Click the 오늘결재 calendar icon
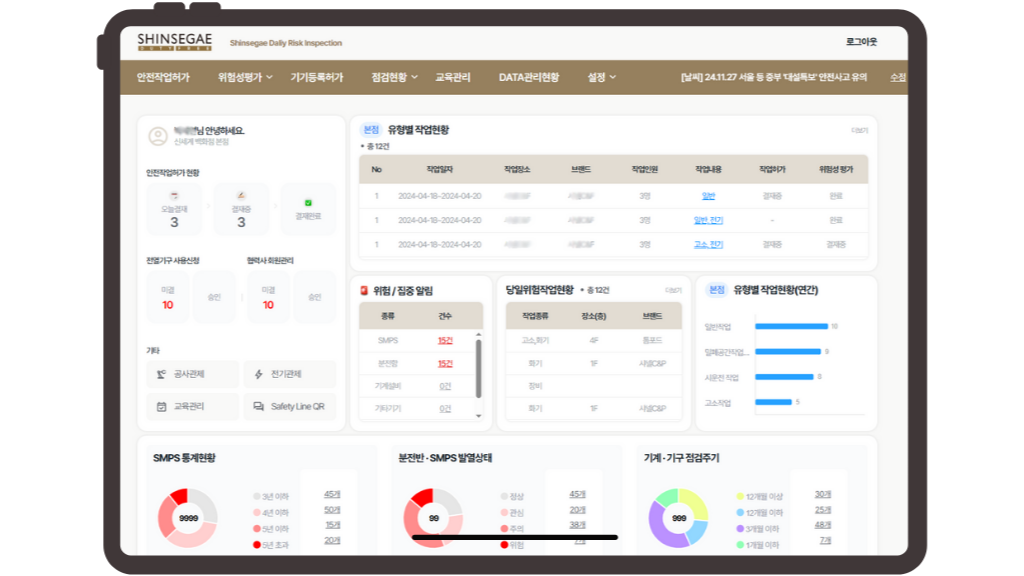This screenshot has width=1024, height=576. (x=174, y=196)
